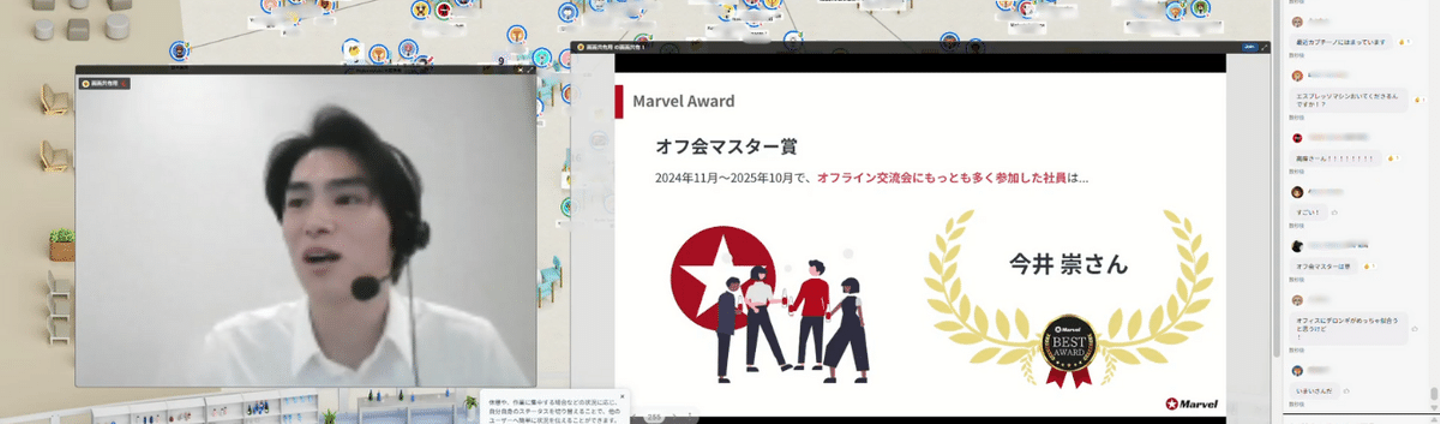This screenshot has height=424, width=1440.
Task: Click the thumbs-up reaction on the エスプレッソマシン message
Action: pyautogui.click(x=1419, y=101)
